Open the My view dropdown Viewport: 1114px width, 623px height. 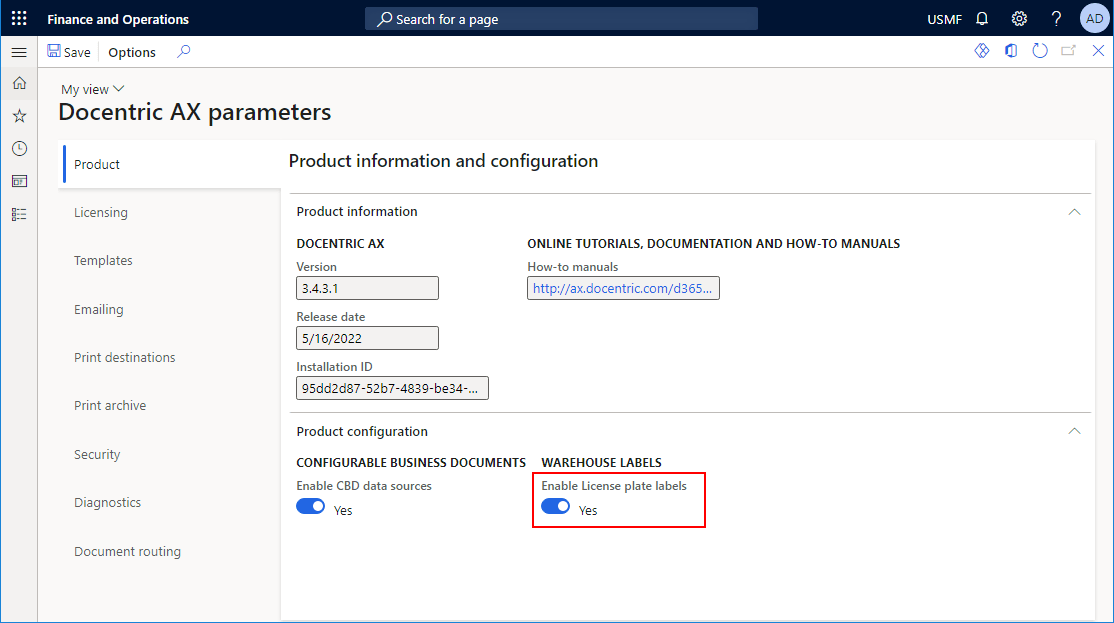pyautogui.click(x=92, y=90)
